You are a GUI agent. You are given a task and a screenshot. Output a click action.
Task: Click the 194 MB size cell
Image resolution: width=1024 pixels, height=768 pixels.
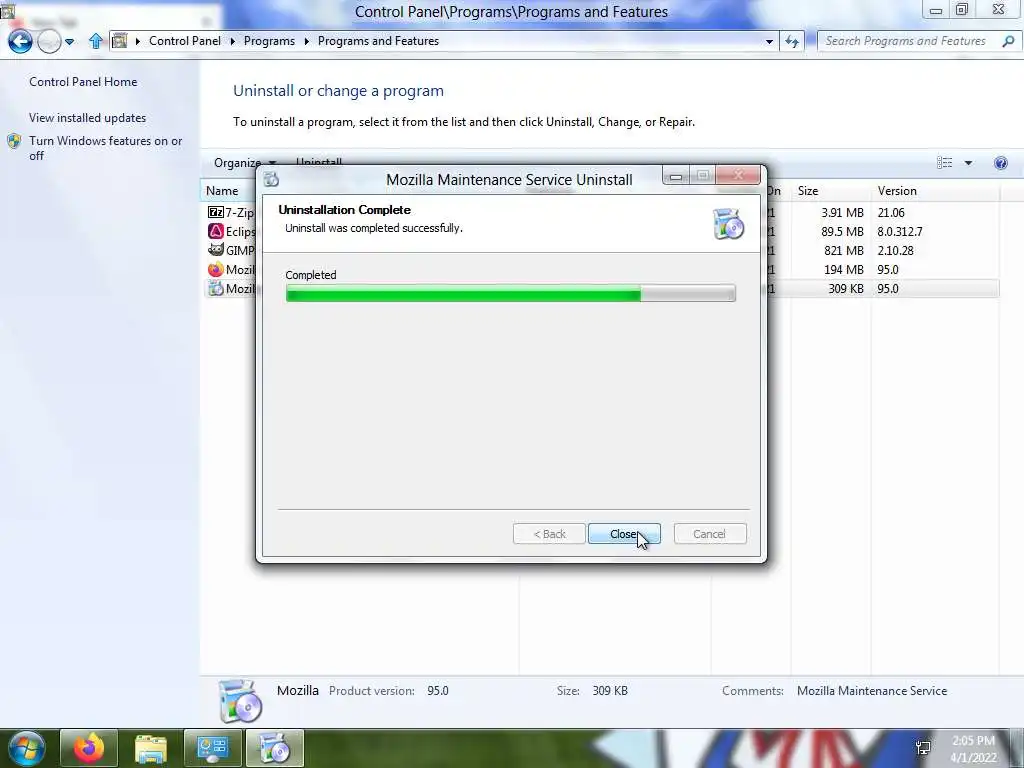844,269
